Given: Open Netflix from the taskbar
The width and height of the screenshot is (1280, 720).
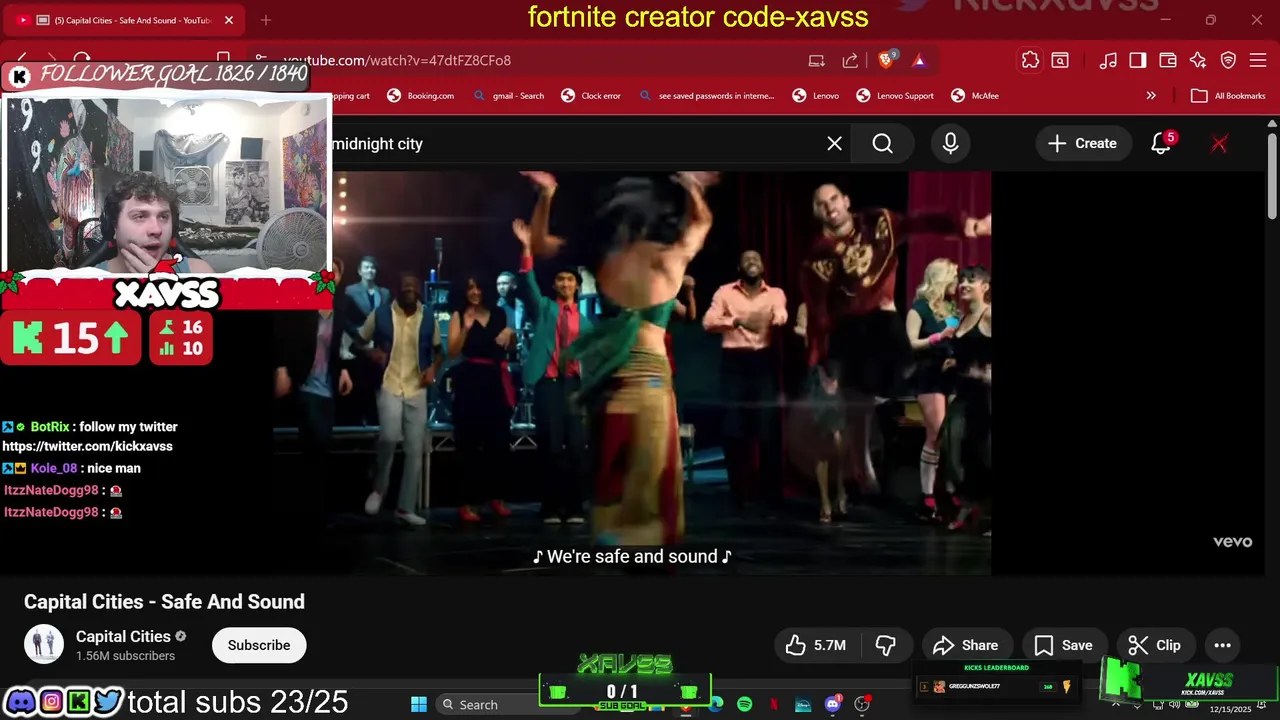Looking at the screenshot, I should click(x=774, y=704).
